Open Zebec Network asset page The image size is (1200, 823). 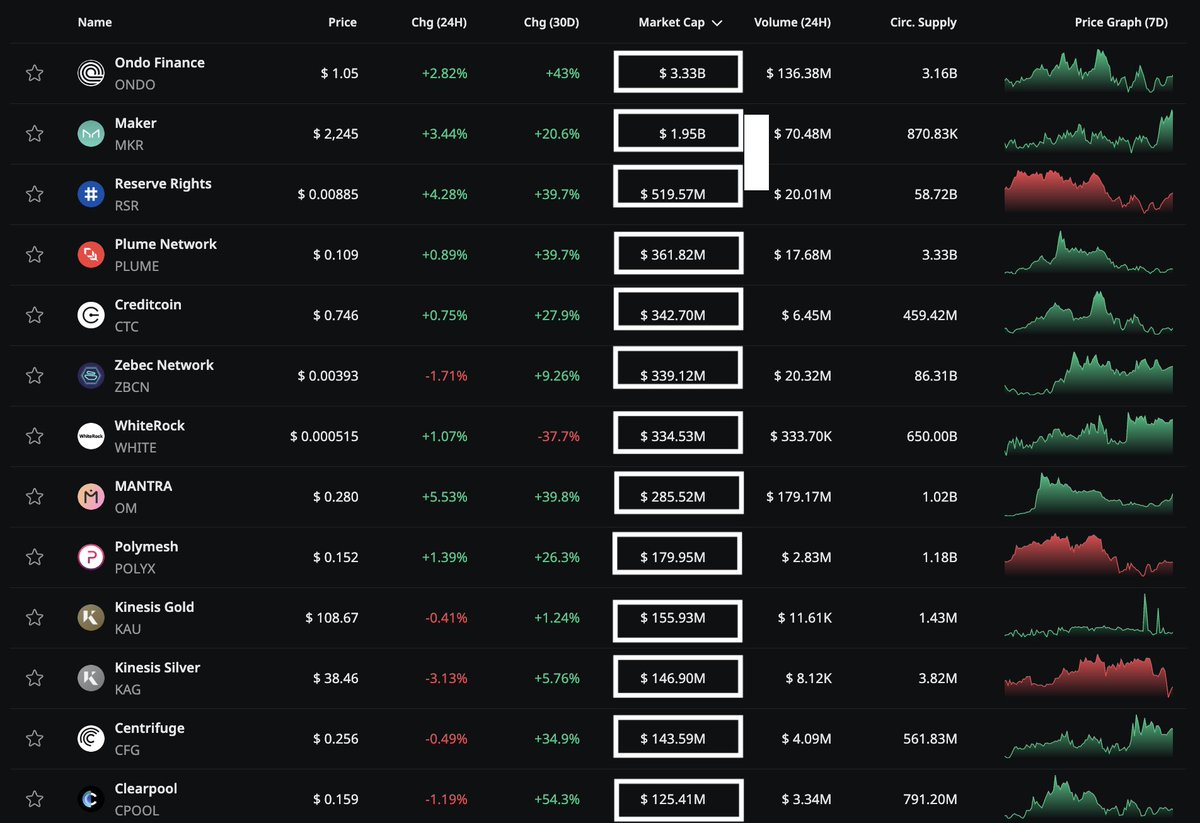coord(164,365)
